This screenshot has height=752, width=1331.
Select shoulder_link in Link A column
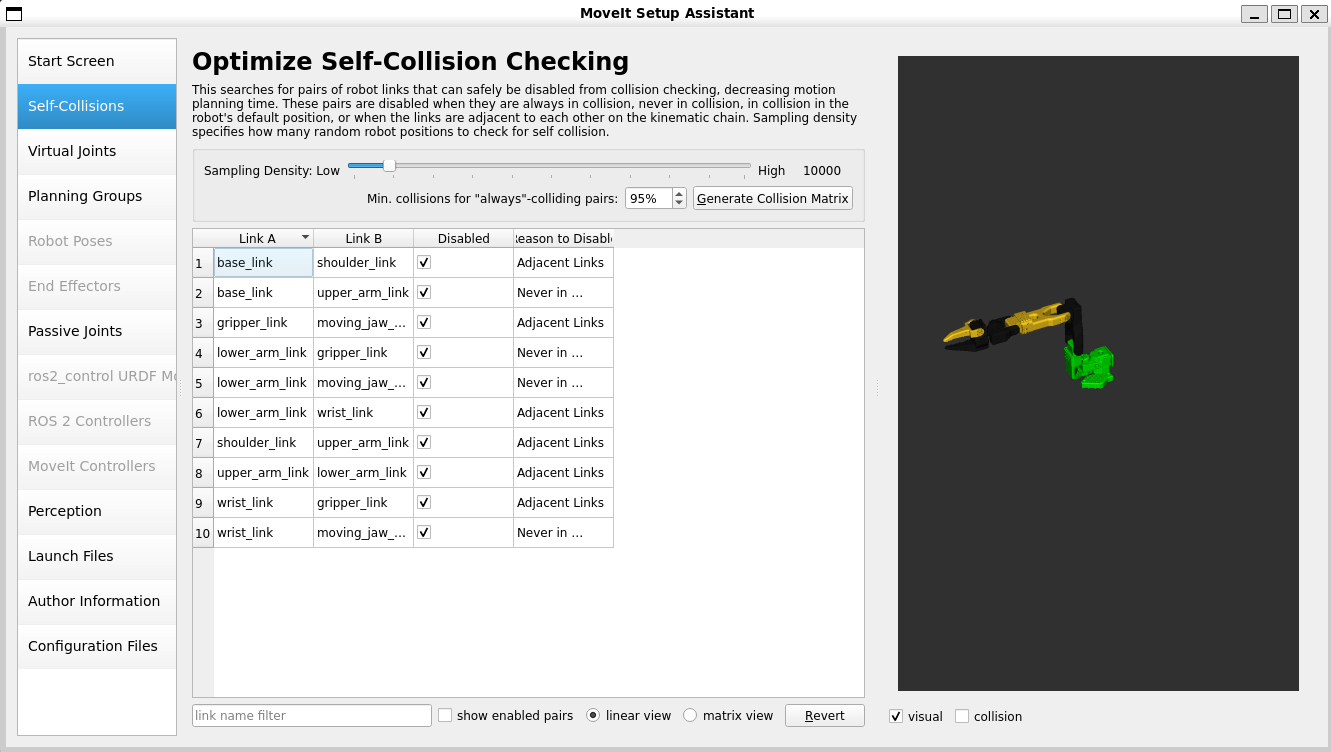264,443
